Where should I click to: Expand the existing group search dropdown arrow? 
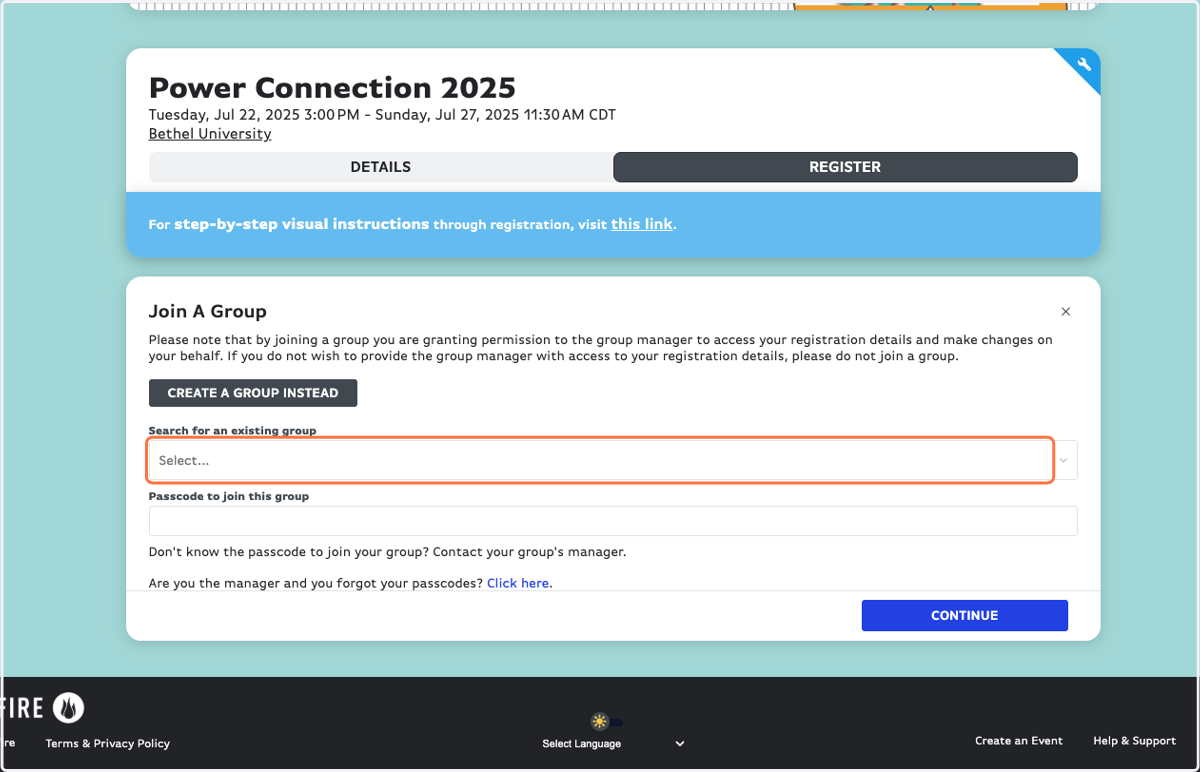tap(1064, 461)
